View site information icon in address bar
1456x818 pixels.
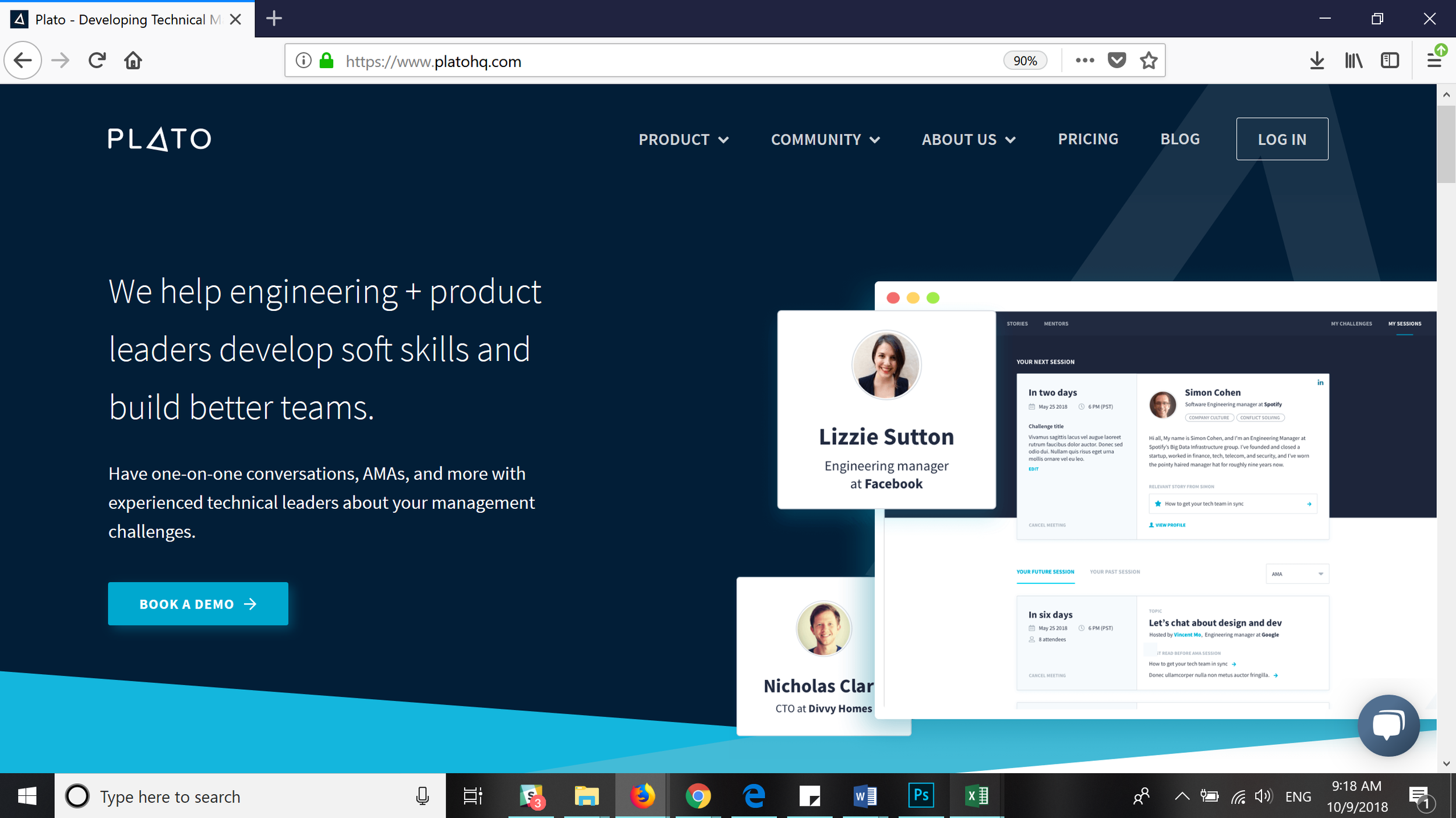point(303,61)
